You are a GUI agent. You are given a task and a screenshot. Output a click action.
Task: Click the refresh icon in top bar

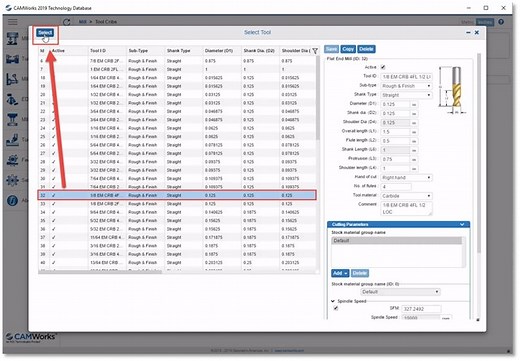pos(66,22)
